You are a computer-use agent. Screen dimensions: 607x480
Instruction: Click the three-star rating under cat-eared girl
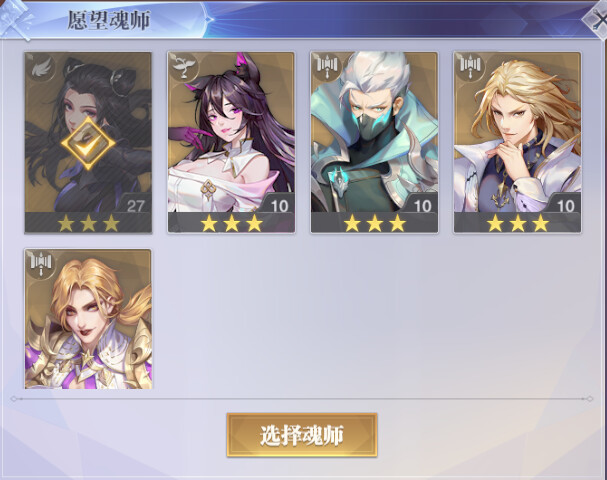click(231, 223)
